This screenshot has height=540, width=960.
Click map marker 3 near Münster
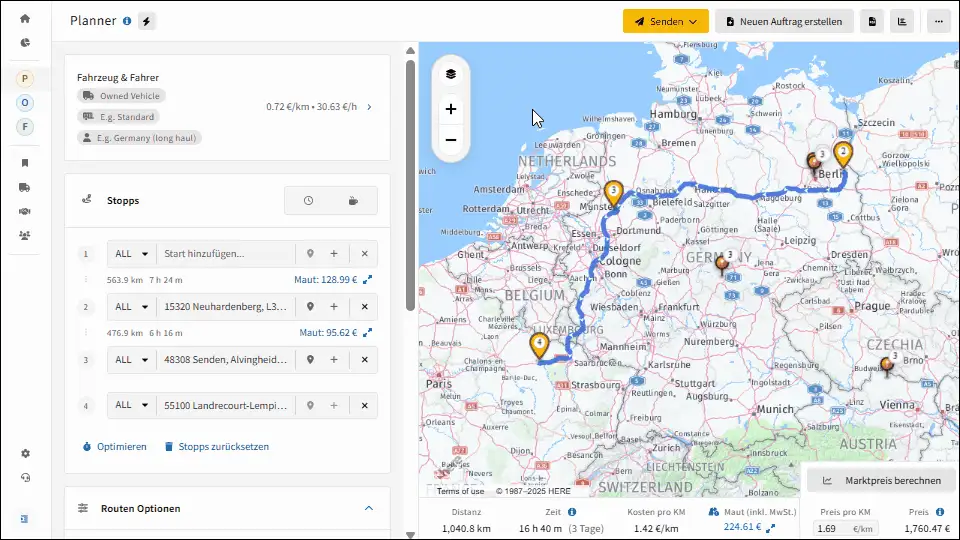pos(613,193)
